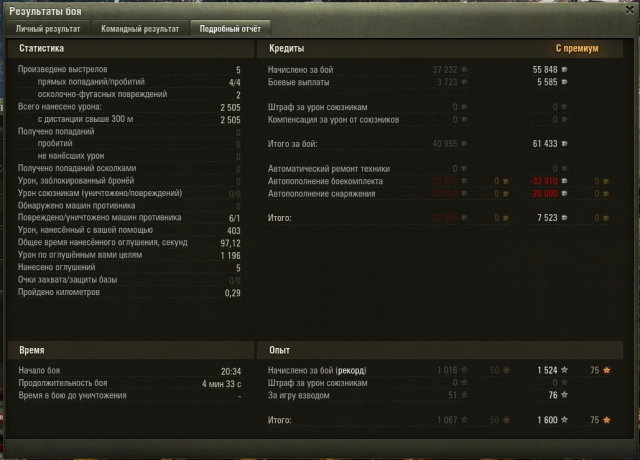Click the Время section header

tap(31, 350)
